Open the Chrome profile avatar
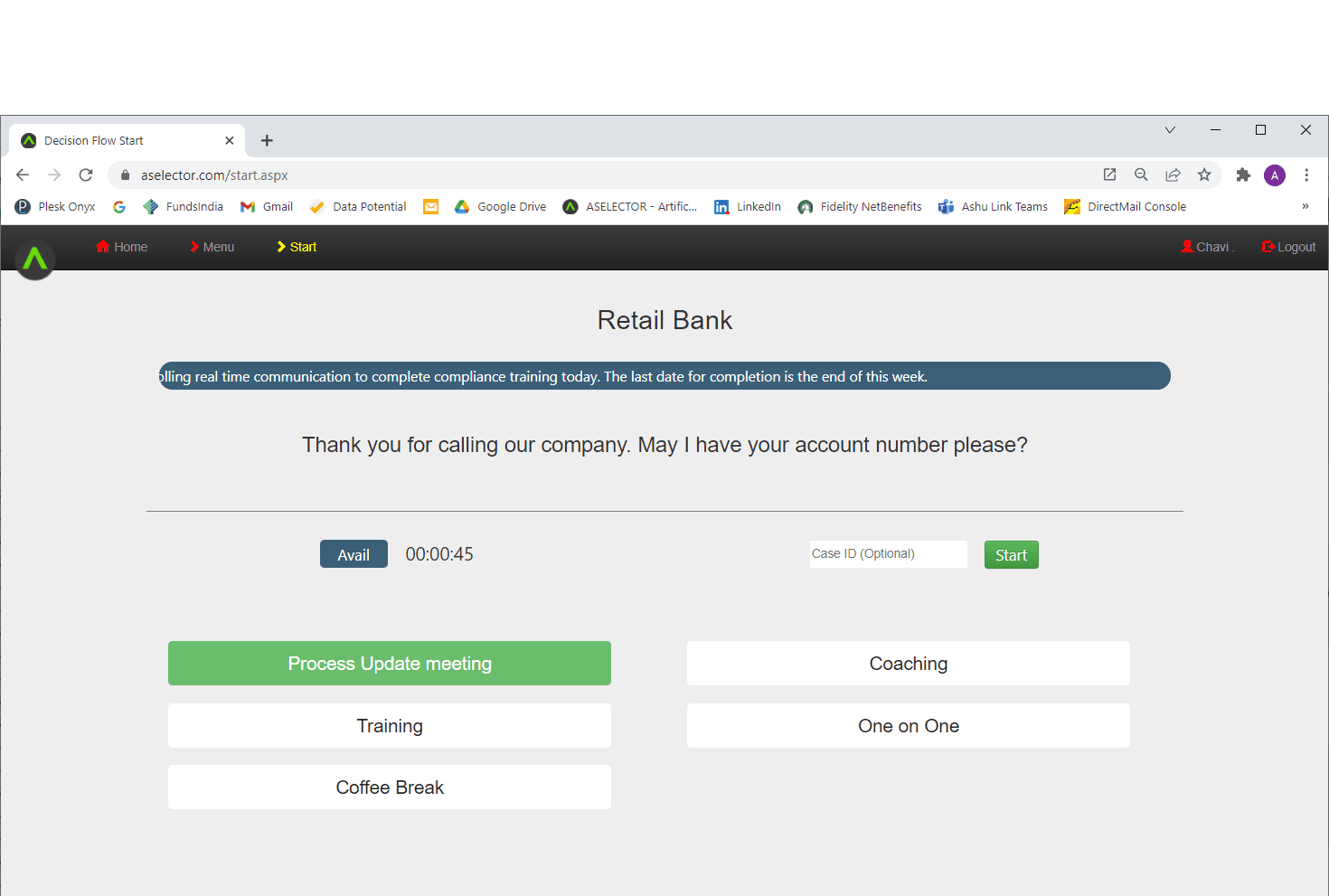Viewport: 1329px width, 896px height. pos(1275,175)
